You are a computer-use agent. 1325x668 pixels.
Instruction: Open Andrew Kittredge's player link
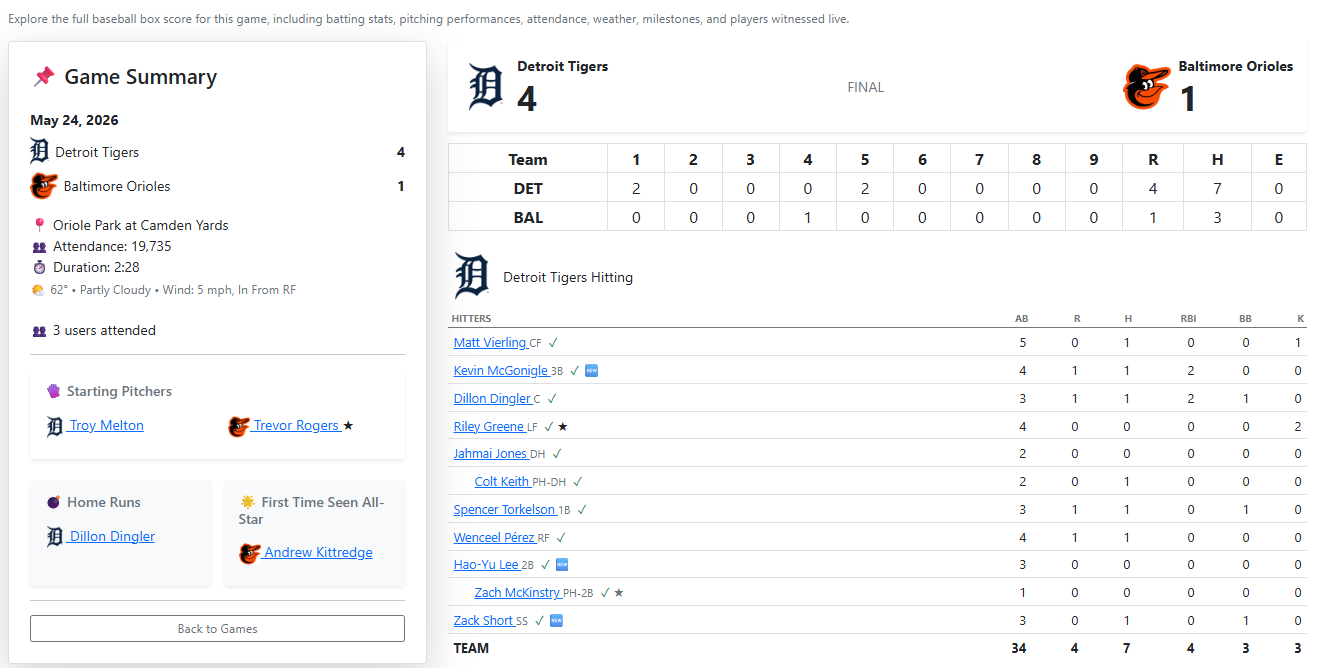(x=318, y=553)
